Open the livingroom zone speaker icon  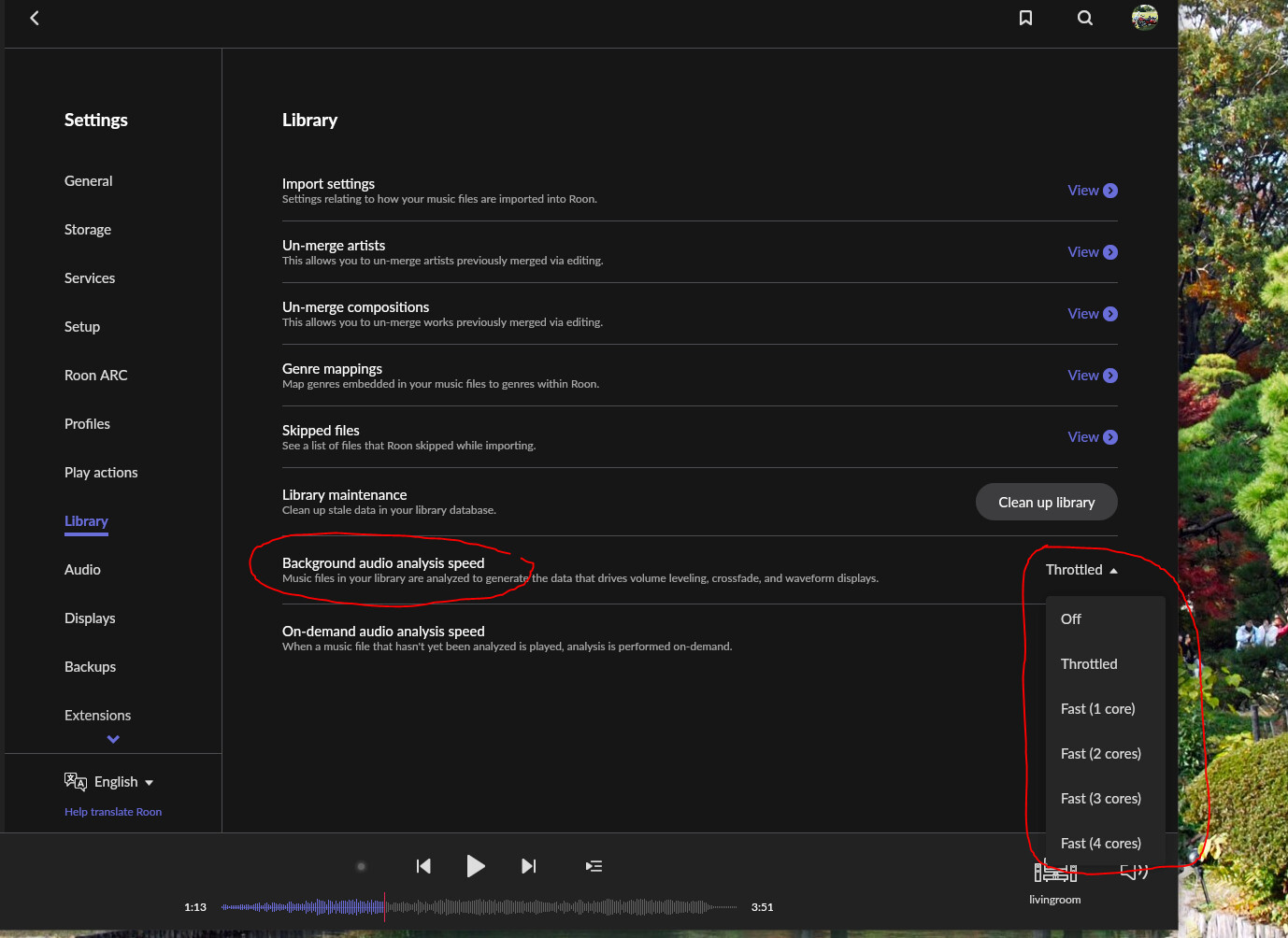[x=1054, y=870]
